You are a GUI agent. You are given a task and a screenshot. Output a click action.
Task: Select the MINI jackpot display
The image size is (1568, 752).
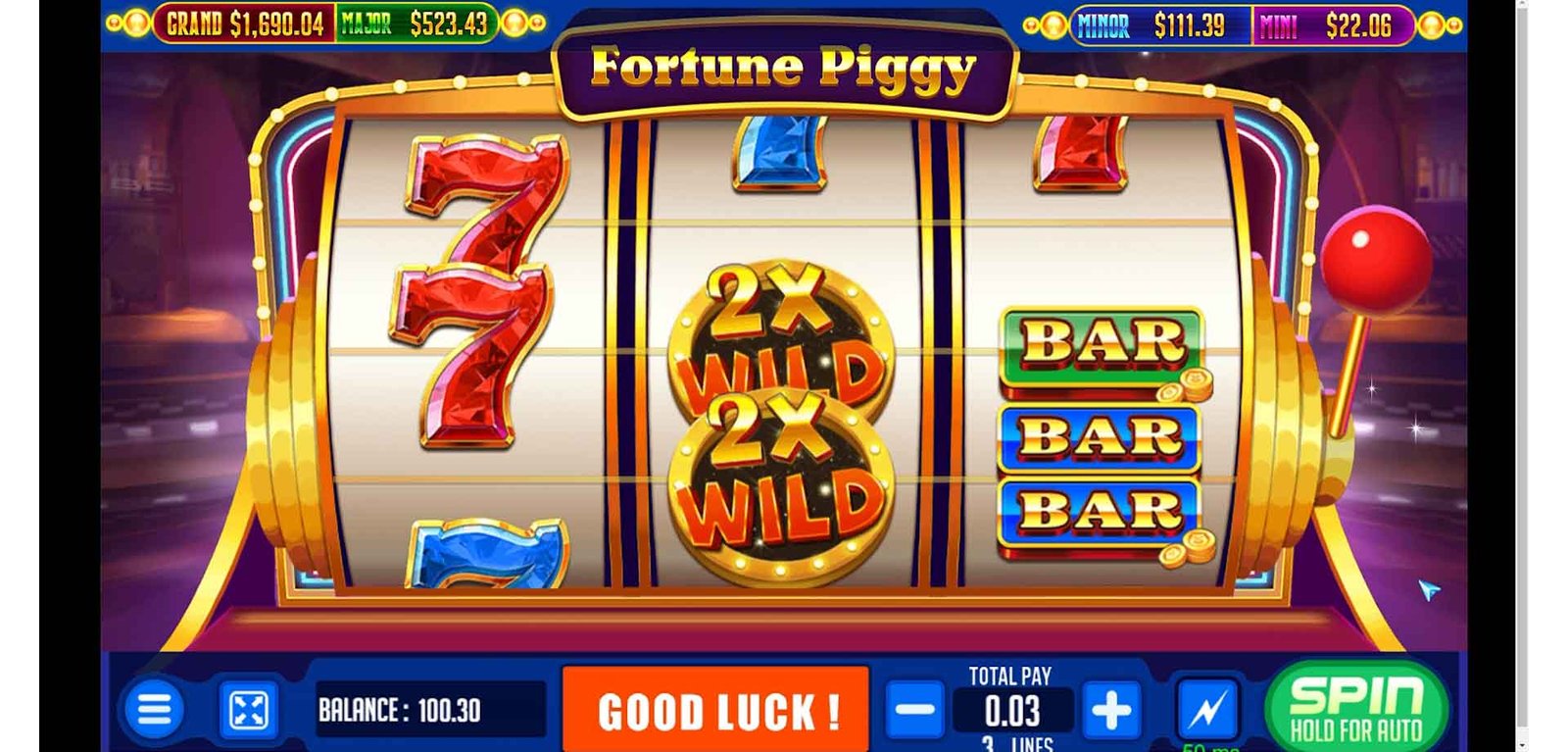pyautogui.click(x=1334, y=25)
